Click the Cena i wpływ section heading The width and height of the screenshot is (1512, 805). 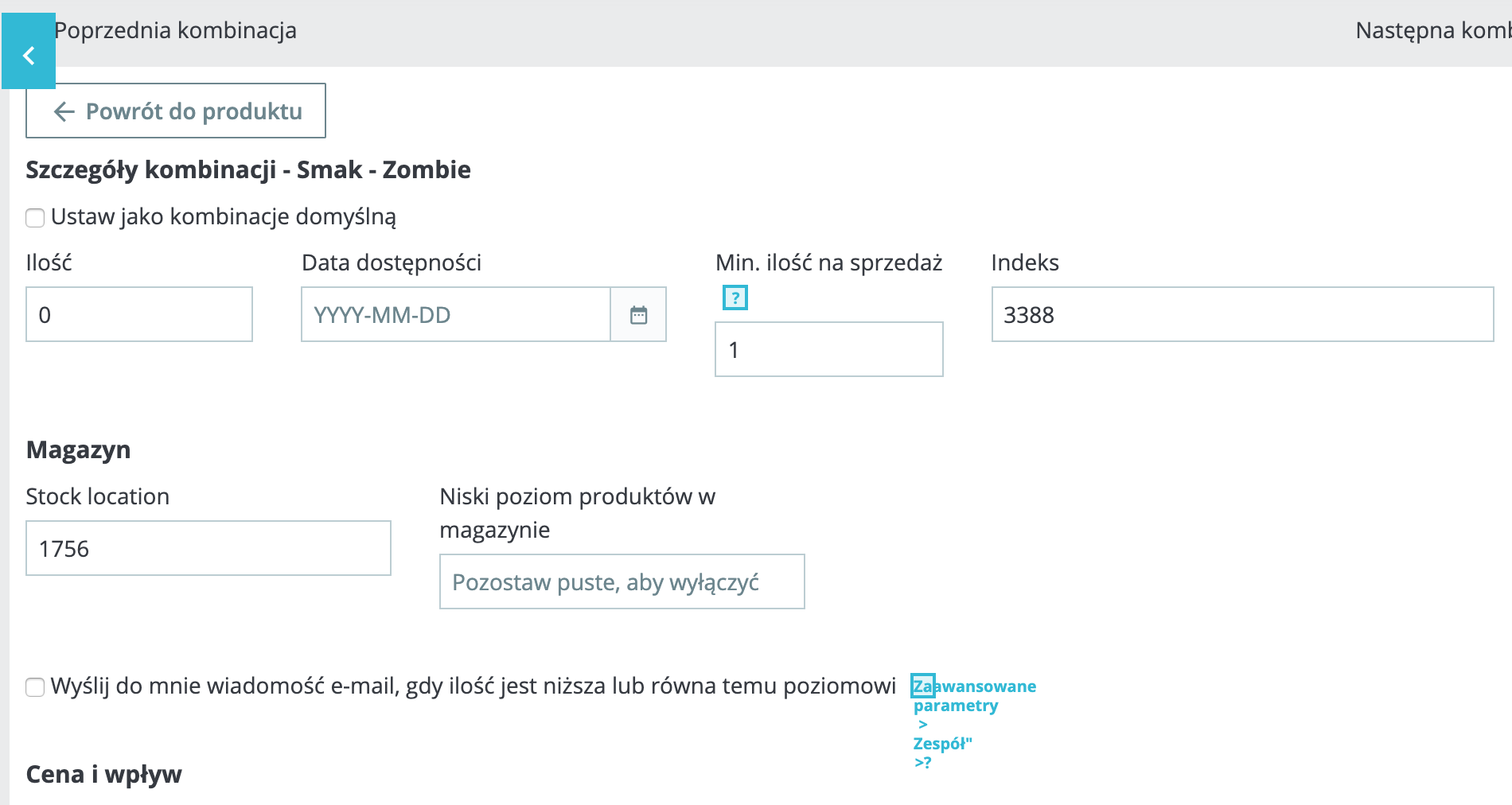pyautogui.click(x=103, y=774)
